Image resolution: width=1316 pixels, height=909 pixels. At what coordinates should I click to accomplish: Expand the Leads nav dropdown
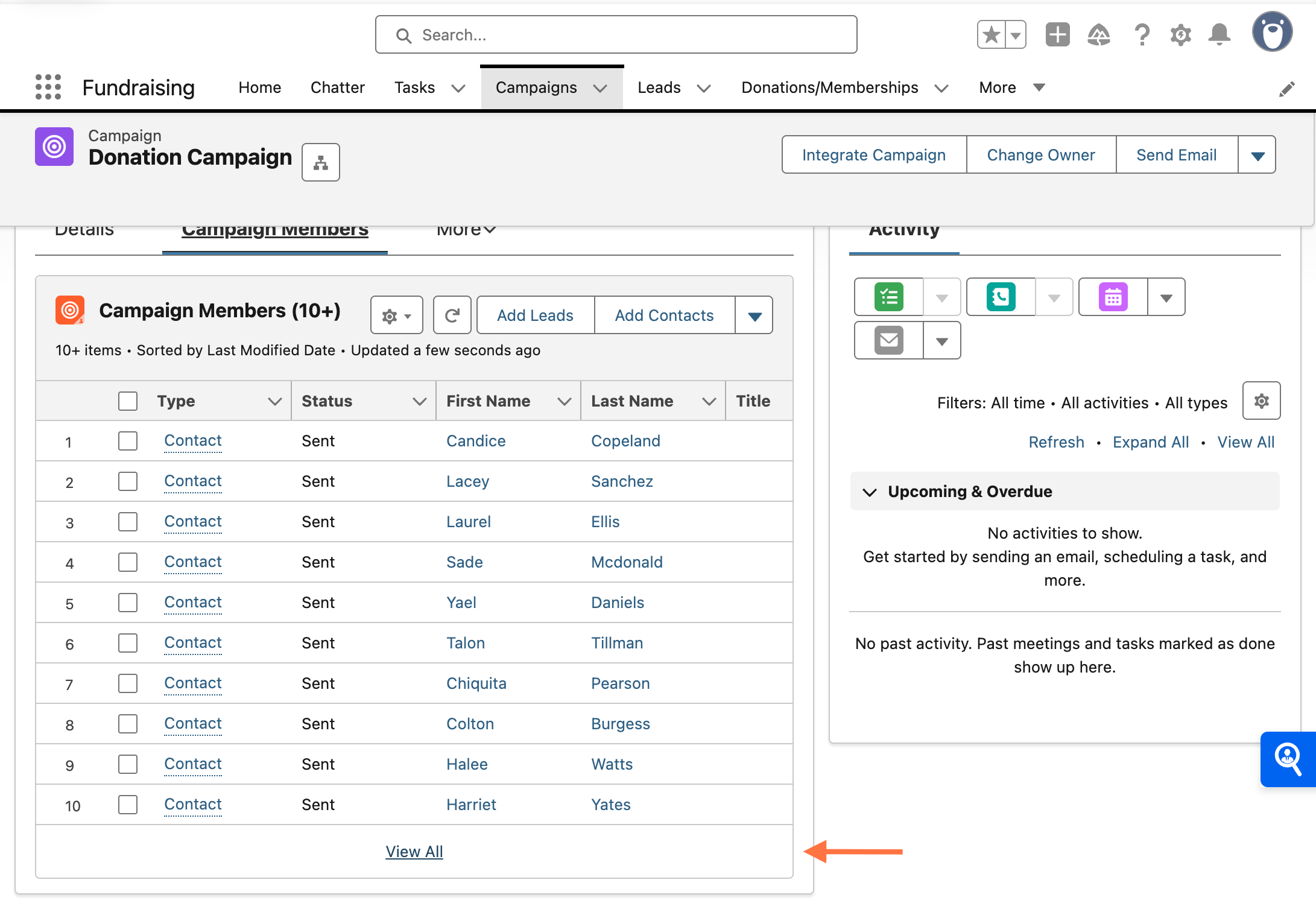click(703, 89)
